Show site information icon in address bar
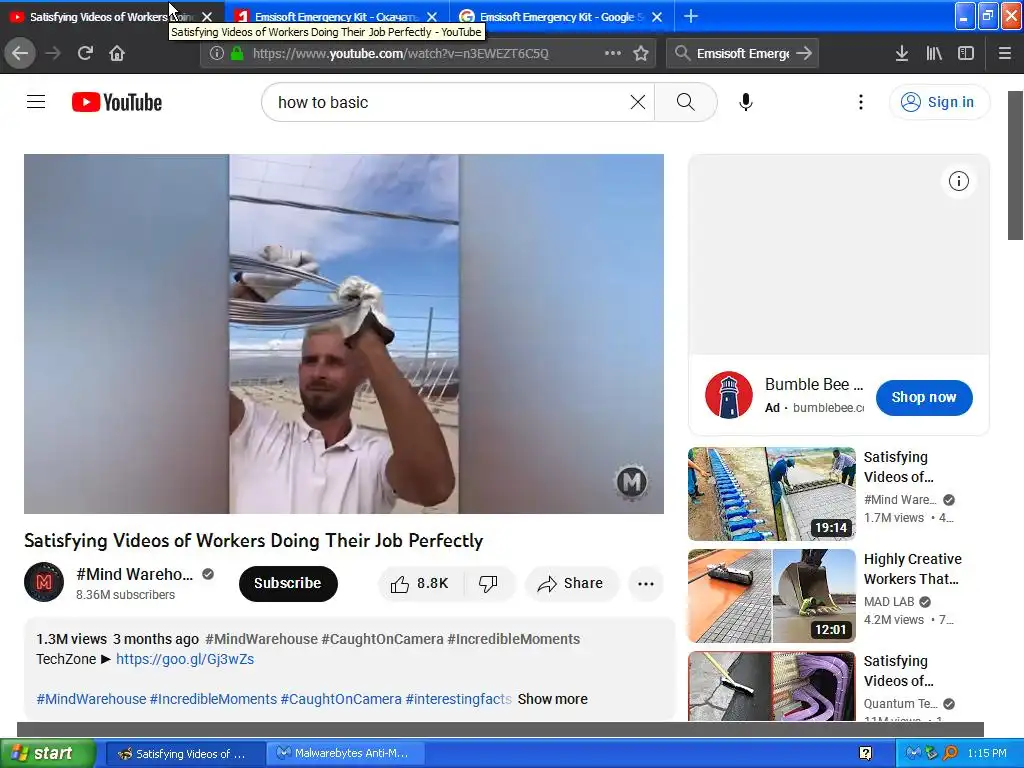 tap(217, 54)
